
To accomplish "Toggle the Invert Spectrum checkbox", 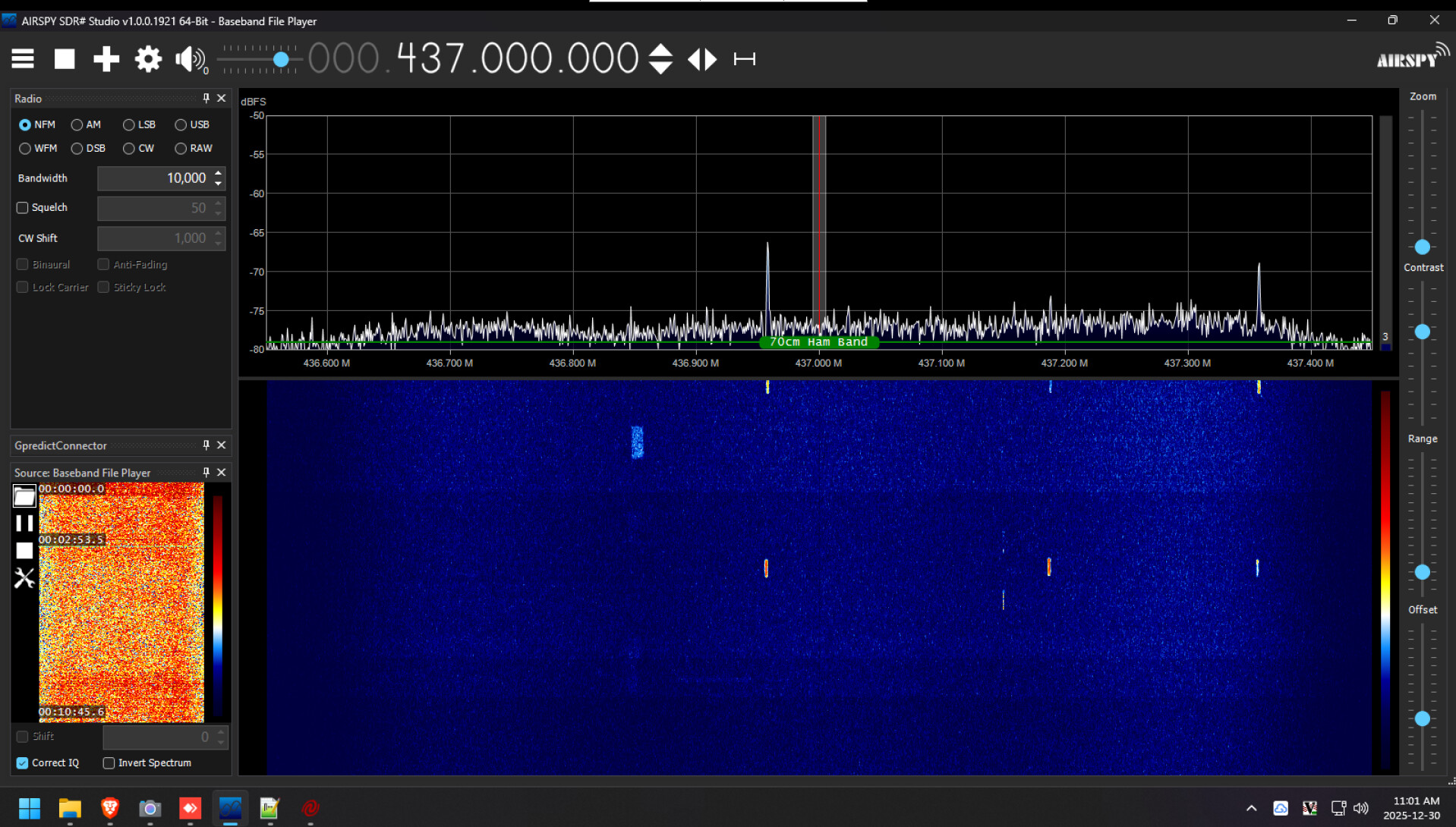I will coord(109,763).
